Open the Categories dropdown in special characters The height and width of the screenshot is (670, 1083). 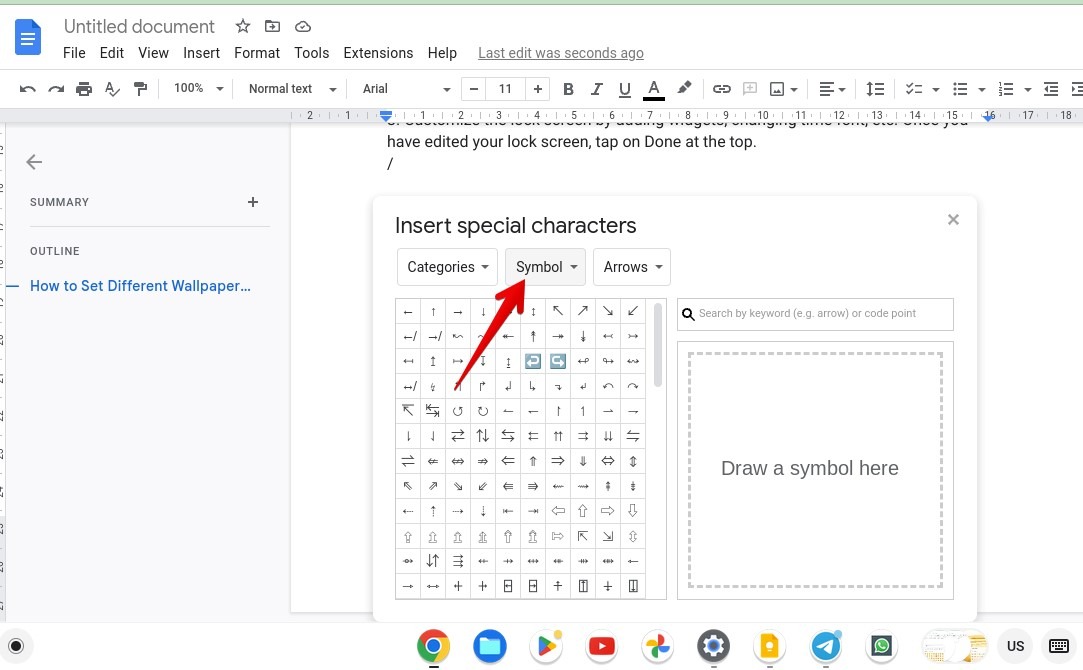[447, 267]
